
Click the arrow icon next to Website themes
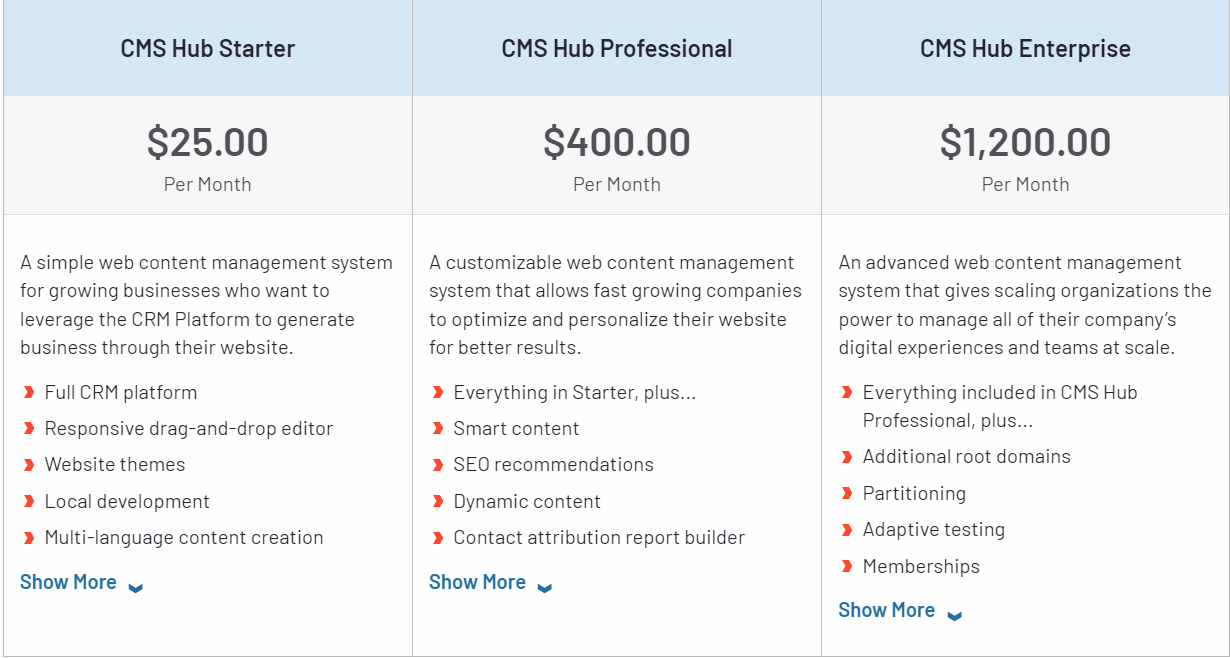[31, 464]
